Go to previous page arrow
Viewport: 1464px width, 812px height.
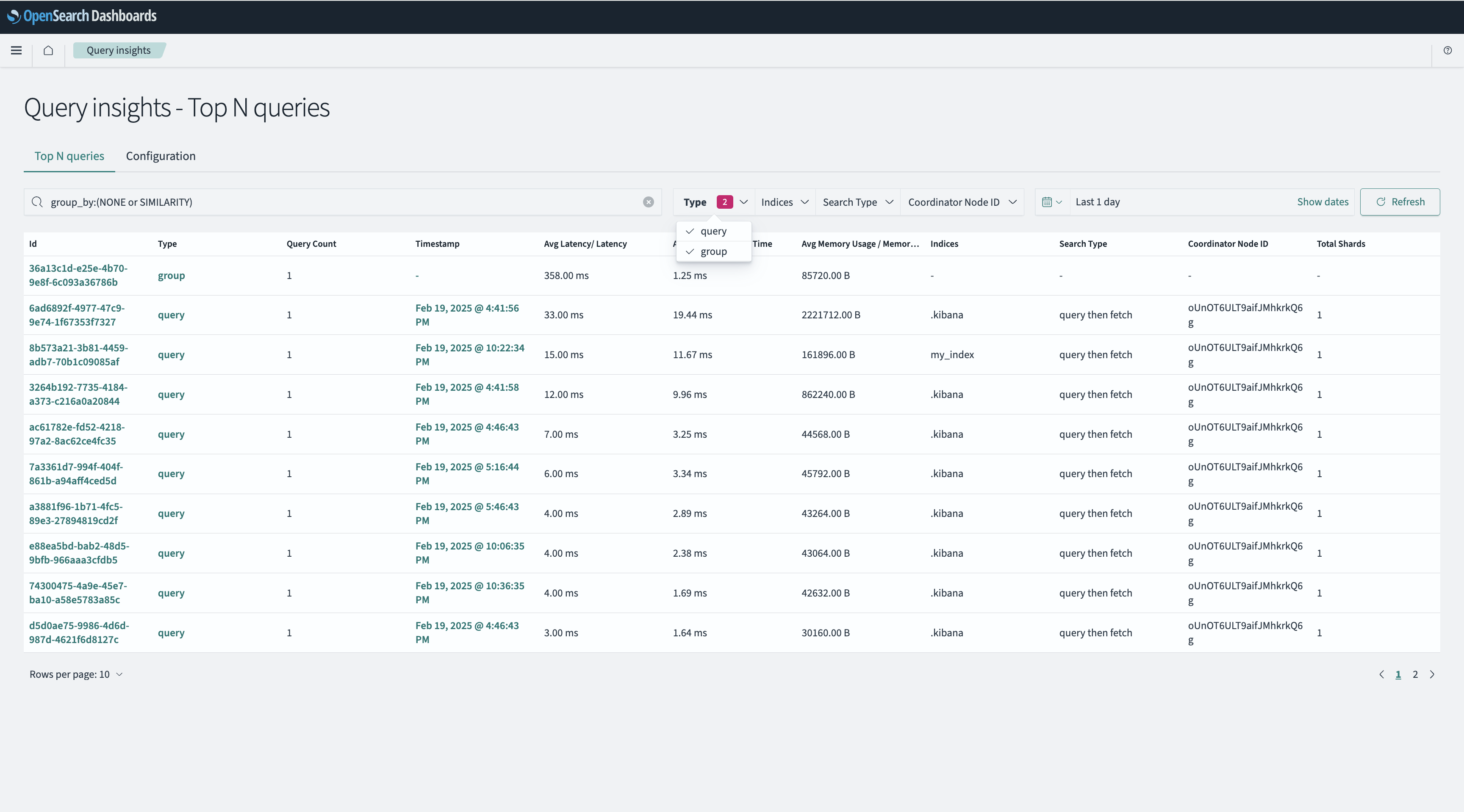(x=1381, y=674)
